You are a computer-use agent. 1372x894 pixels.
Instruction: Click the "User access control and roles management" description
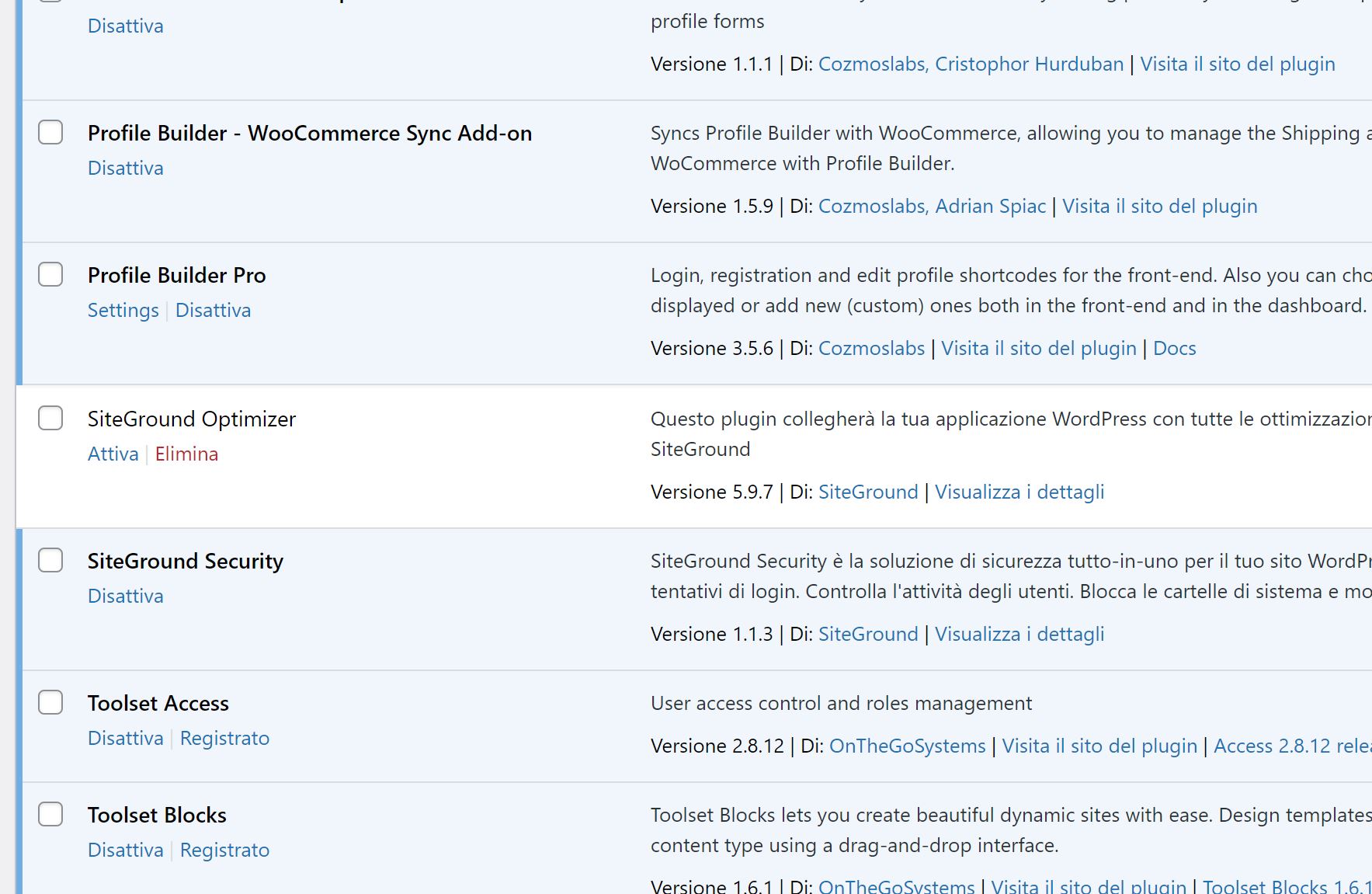[841, 703]
